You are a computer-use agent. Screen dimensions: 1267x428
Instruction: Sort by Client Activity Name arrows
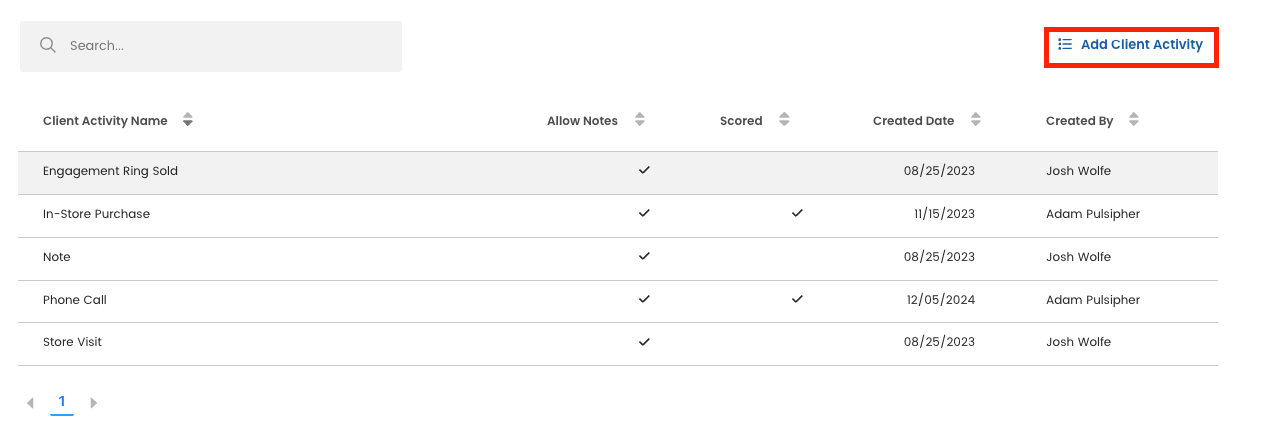[188, 121]
